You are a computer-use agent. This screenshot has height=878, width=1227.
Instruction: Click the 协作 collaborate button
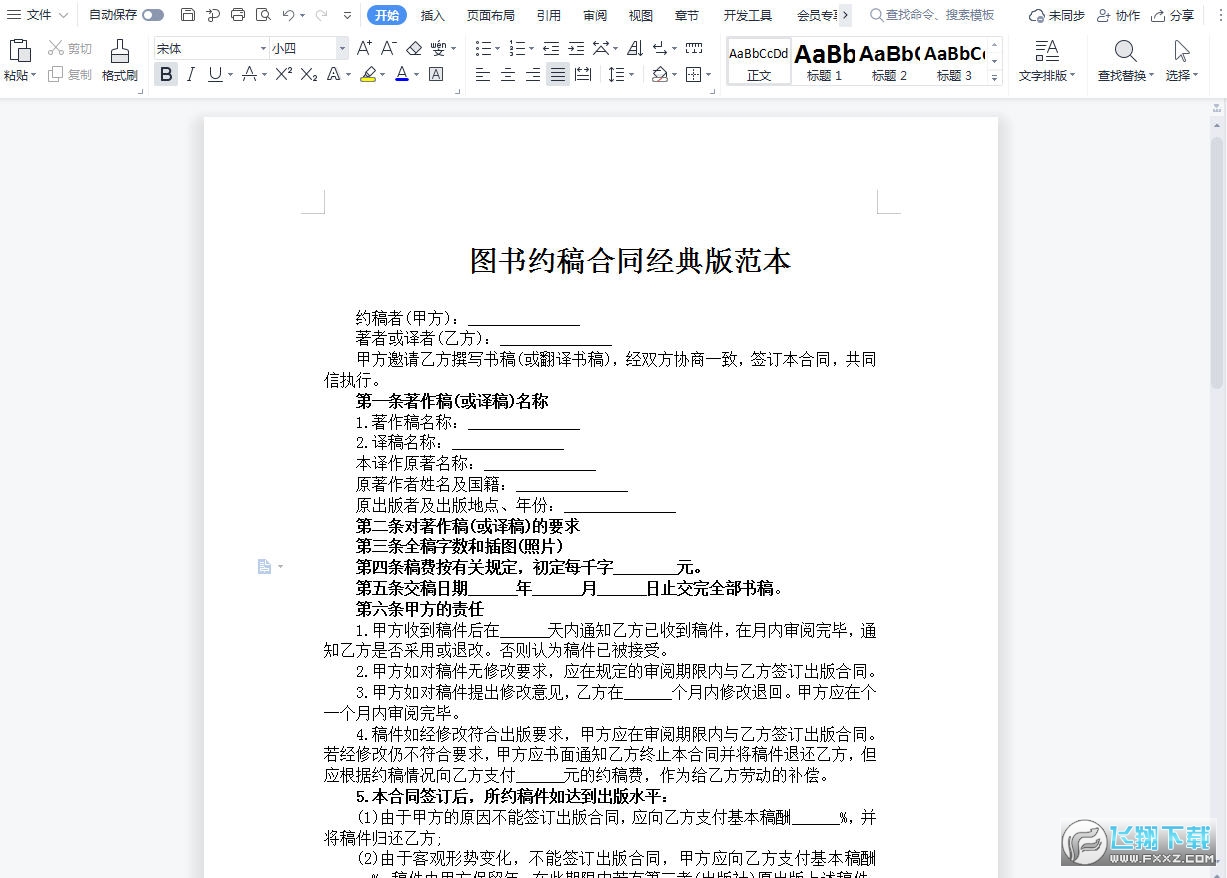tap(1118, 15)
